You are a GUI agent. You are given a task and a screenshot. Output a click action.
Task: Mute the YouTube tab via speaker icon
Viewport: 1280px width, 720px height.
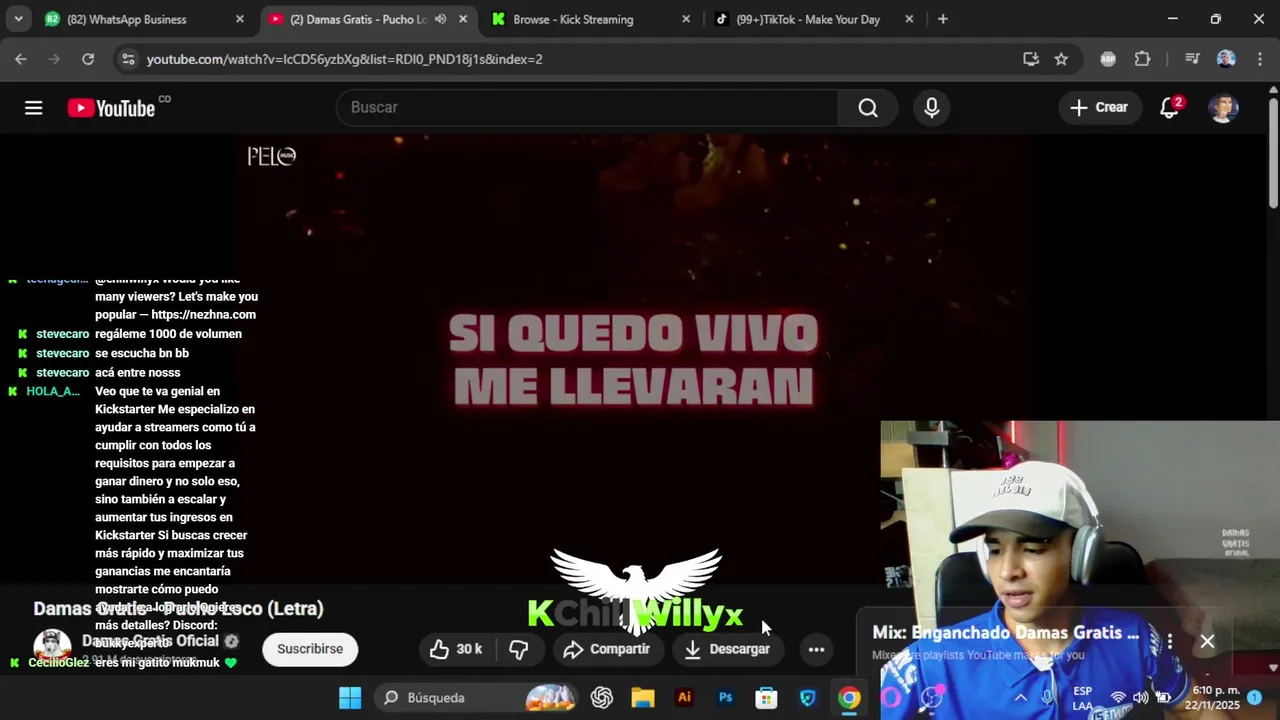coord(440,19)
